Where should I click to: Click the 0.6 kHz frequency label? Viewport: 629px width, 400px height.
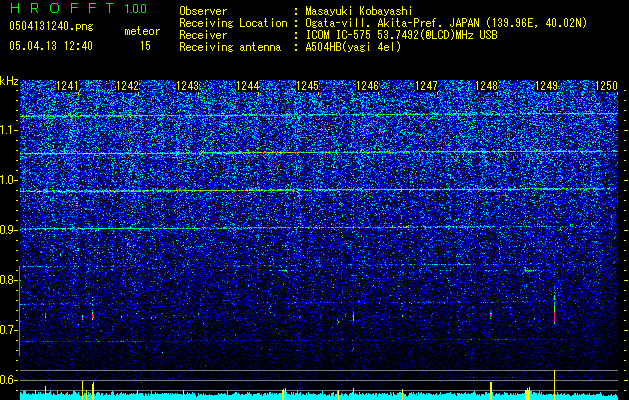8,380
